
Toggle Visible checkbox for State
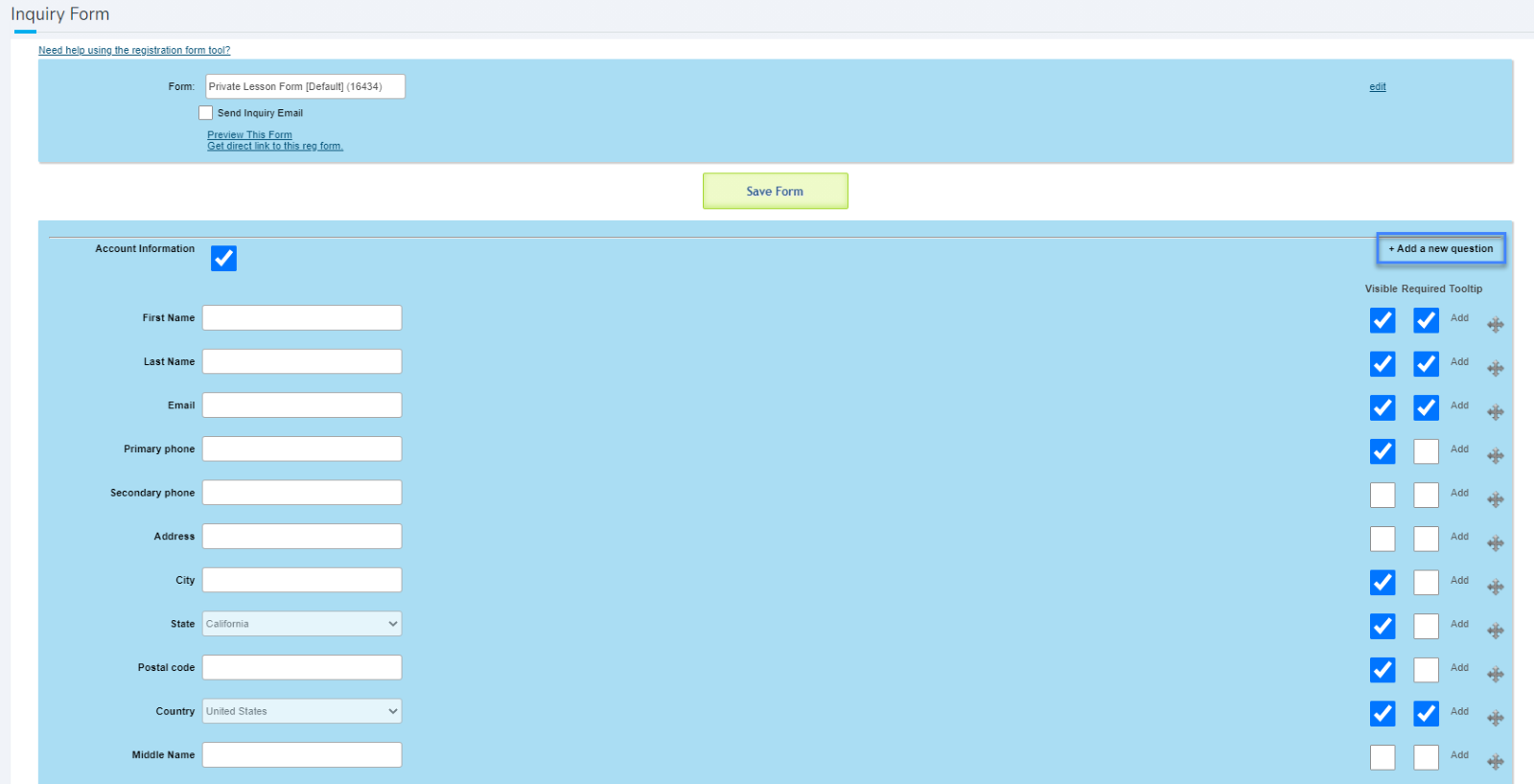[x=1383, y=626]
